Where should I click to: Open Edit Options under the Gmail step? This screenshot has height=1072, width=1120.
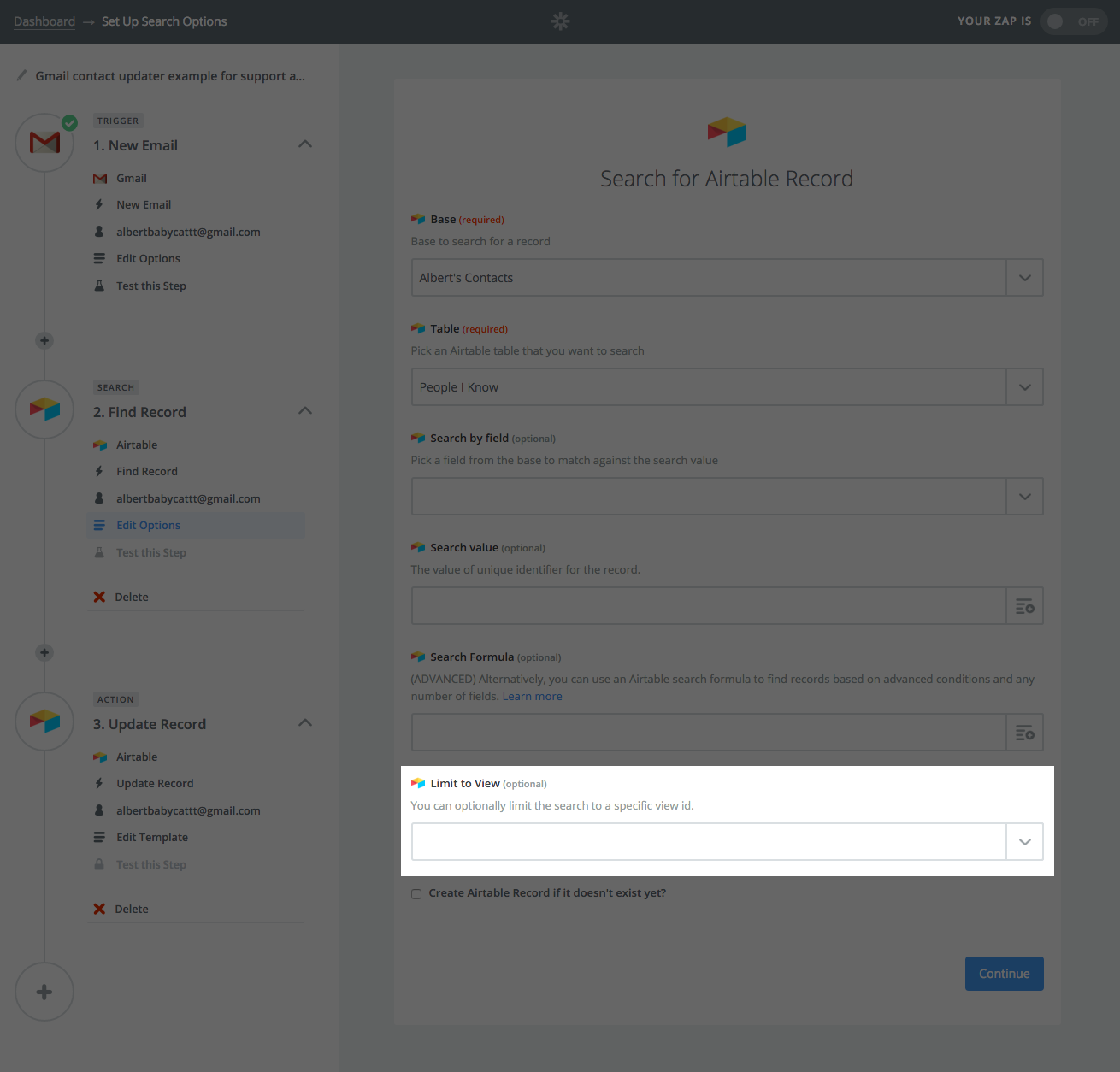[x=148, y=258]
